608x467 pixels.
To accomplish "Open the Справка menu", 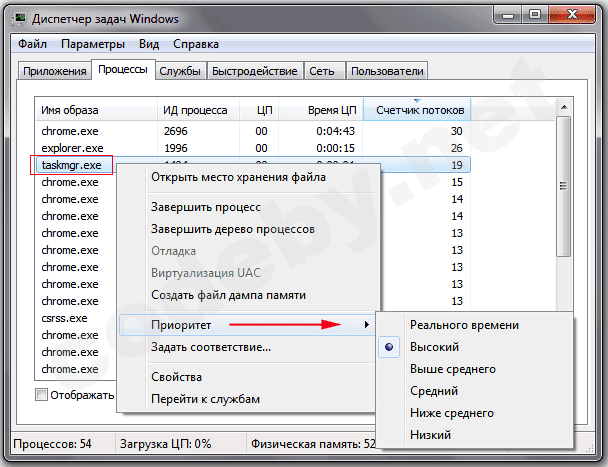I will click(196, 44).
